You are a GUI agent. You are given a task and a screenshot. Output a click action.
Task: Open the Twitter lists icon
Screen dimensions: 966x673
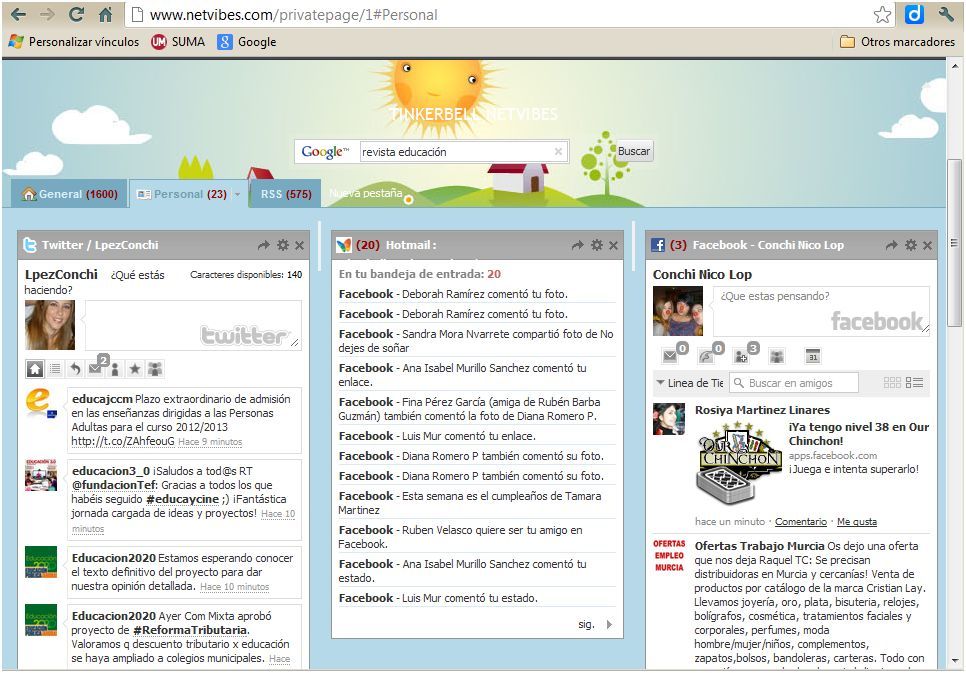pos(55,369)
